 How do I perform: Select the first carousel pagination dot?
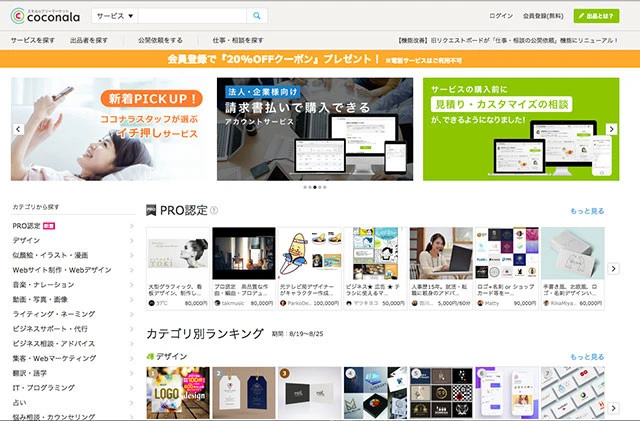point(305,187)
